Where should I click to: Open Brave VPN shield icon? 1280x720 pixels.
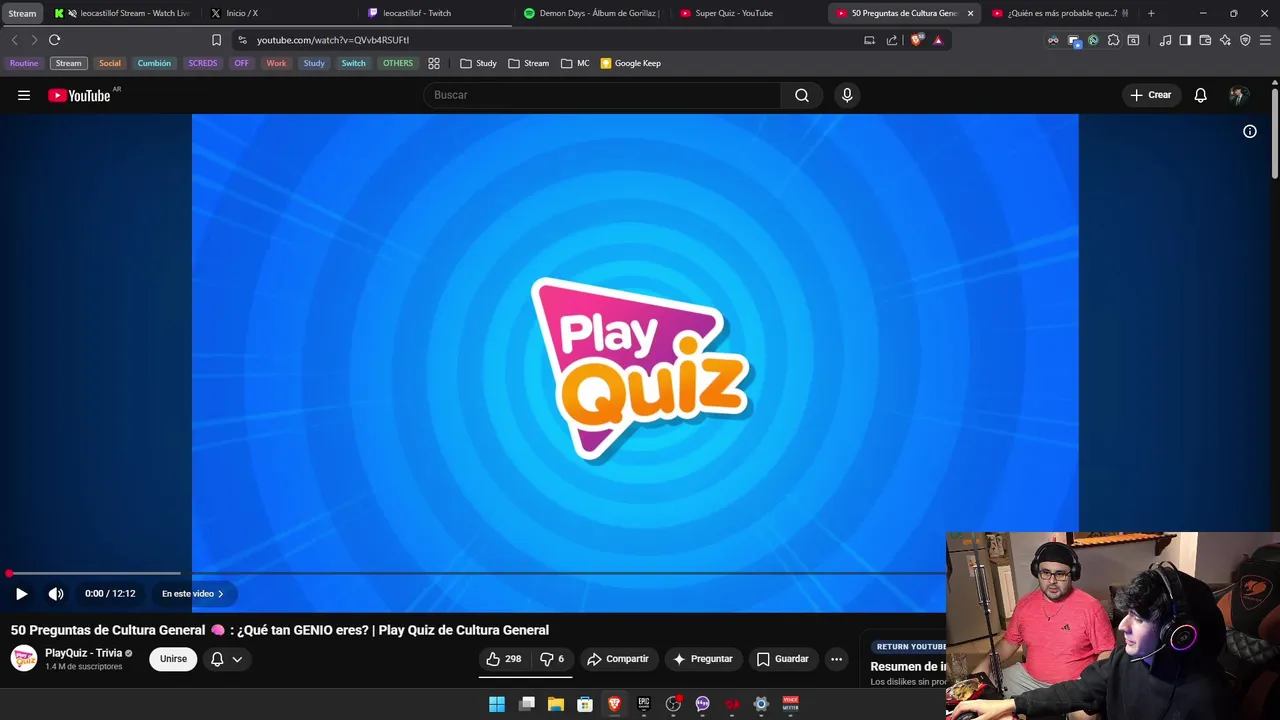point(1245,40)
